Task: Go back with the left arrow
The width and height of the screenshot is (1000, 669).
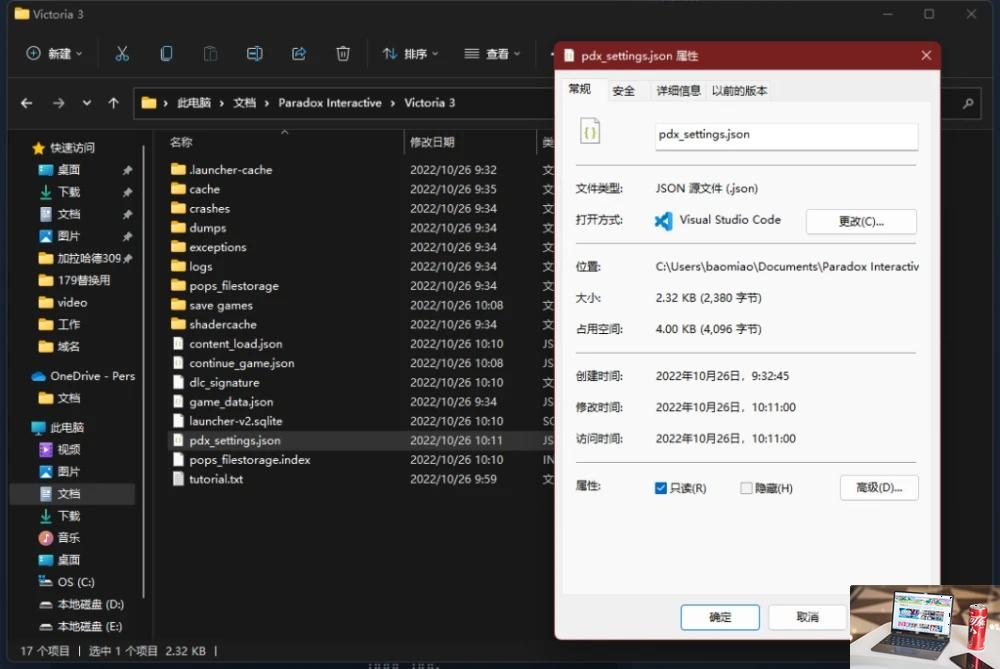Action: [x=26, y=103]
